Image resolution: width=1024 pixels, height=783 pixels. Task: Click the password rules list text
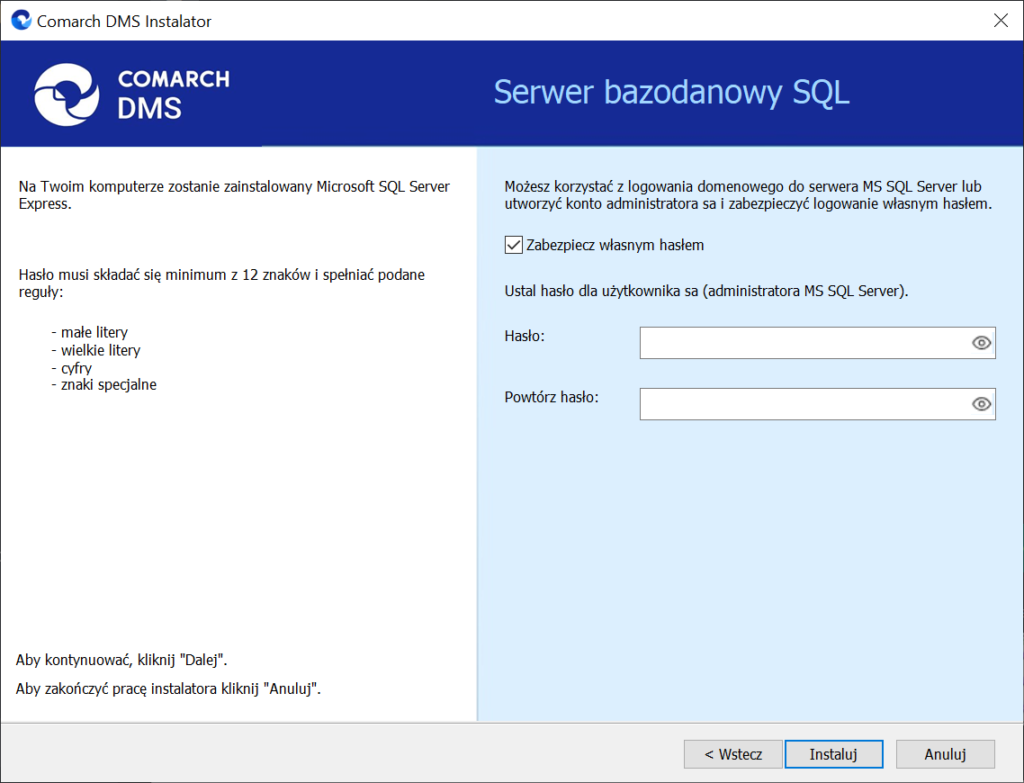click(105, 358)
